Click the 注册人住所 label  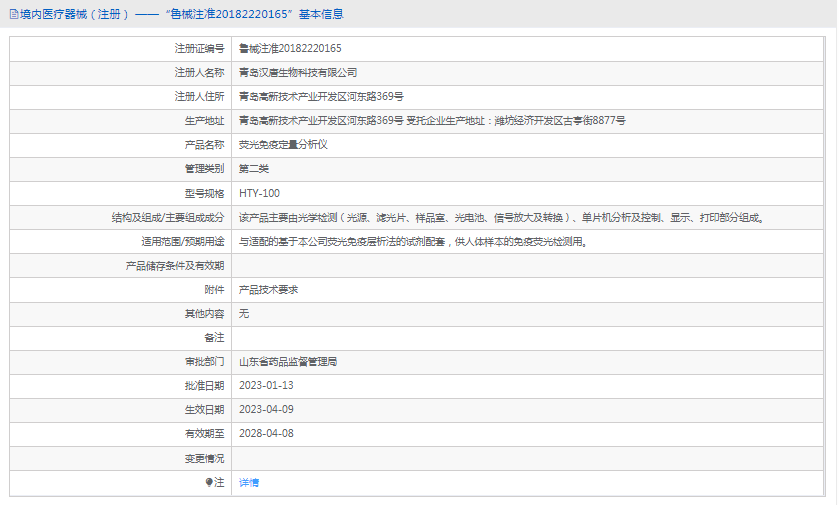[200, 97]
